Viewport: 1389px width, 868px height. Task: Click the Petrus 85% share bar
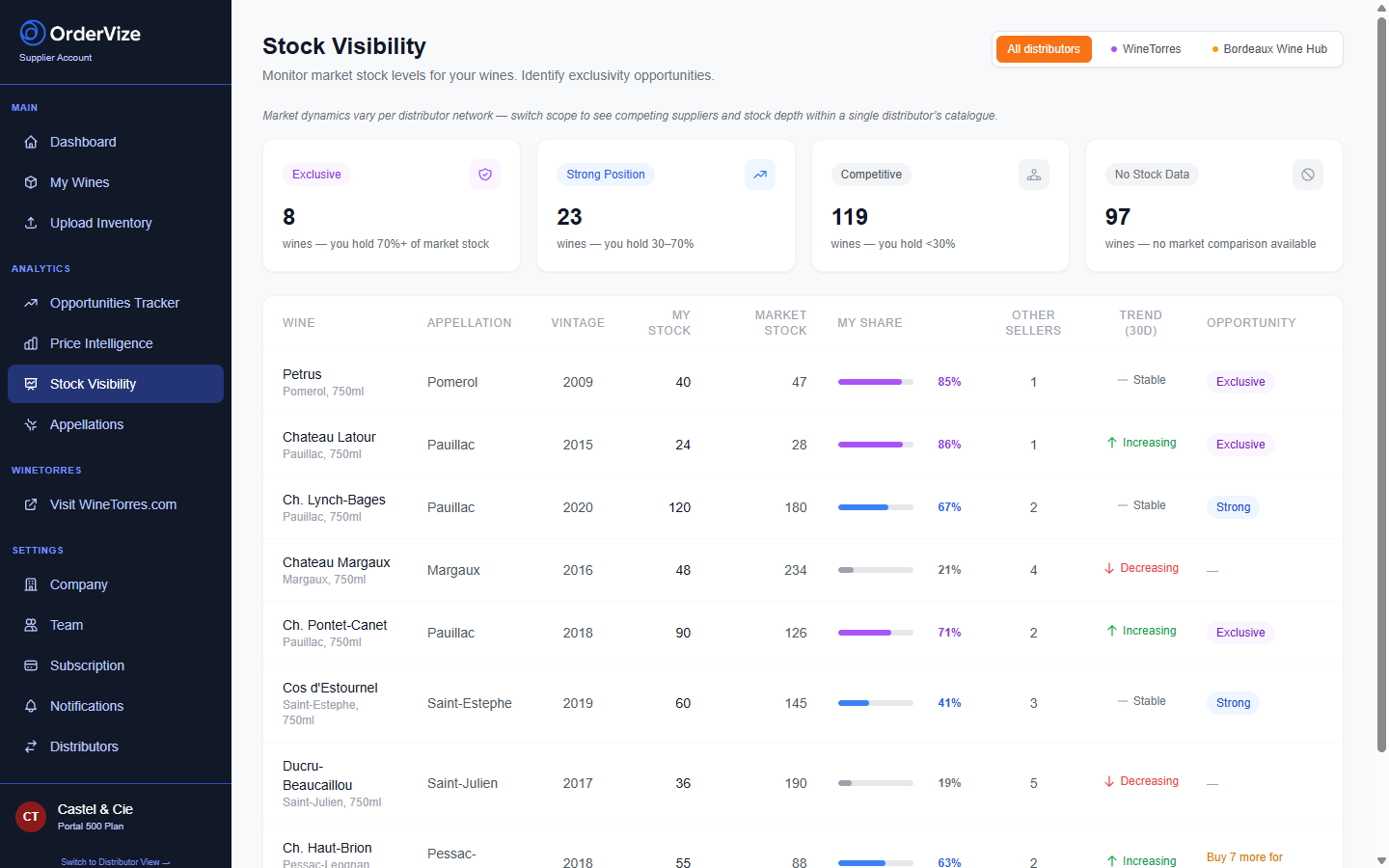[x=876, y=382]
